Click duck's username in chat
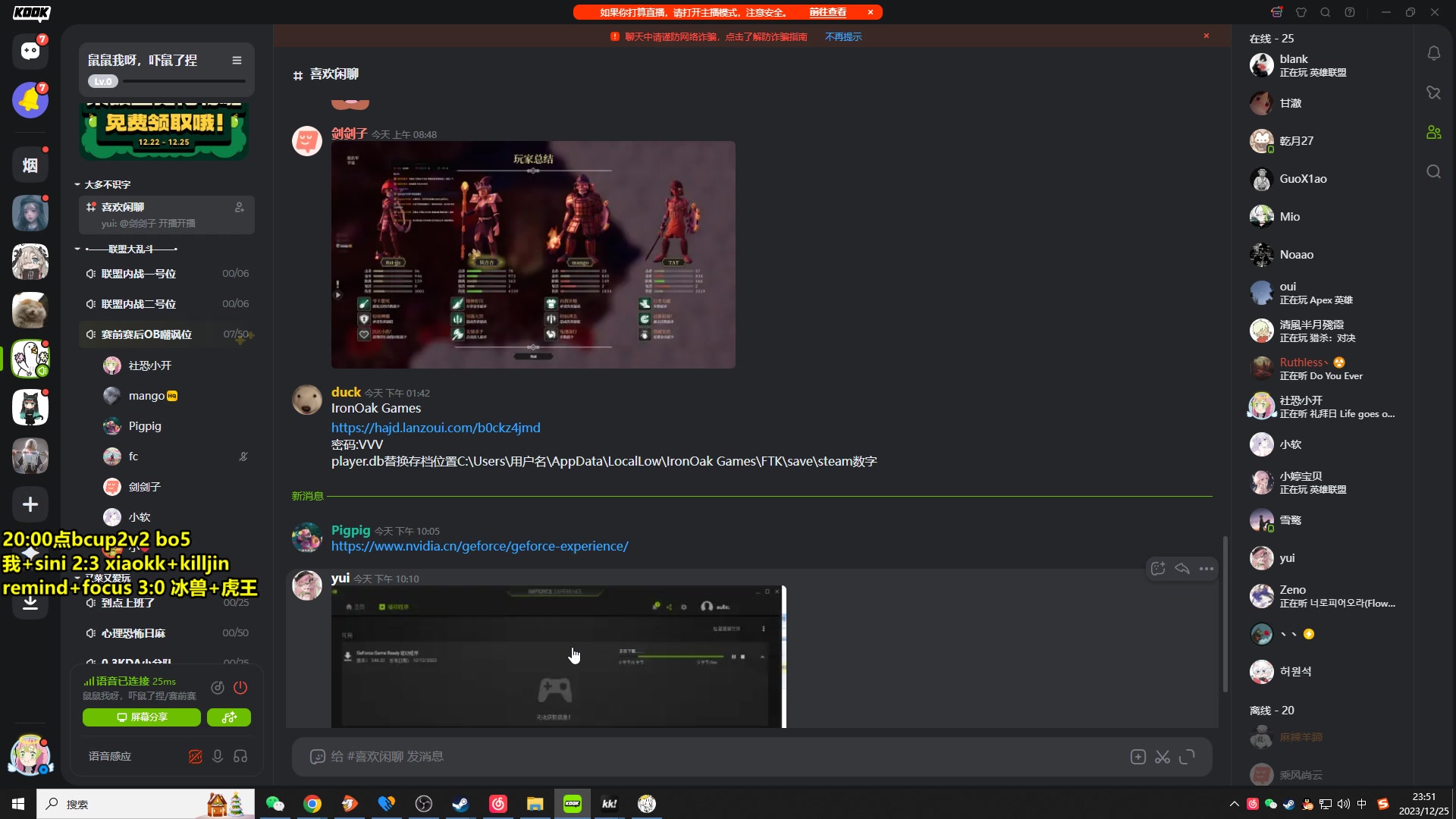 pos(346,392)
